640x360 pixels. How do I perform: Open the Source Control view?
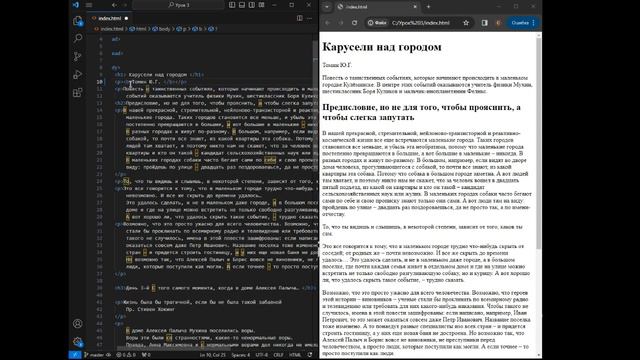(78, 56)
